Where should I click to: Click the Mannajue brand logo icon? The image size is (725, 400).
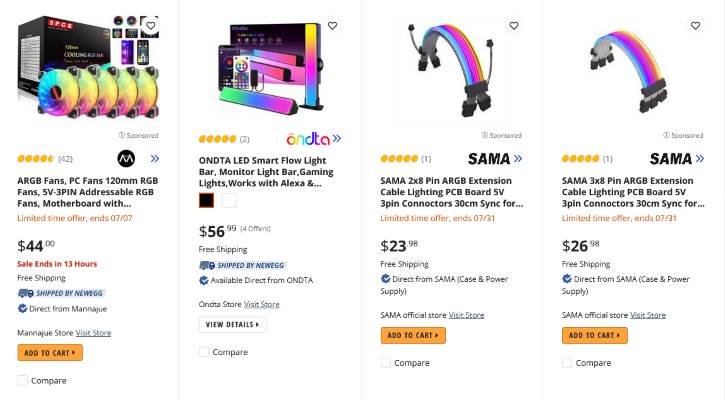pos(126,158)
